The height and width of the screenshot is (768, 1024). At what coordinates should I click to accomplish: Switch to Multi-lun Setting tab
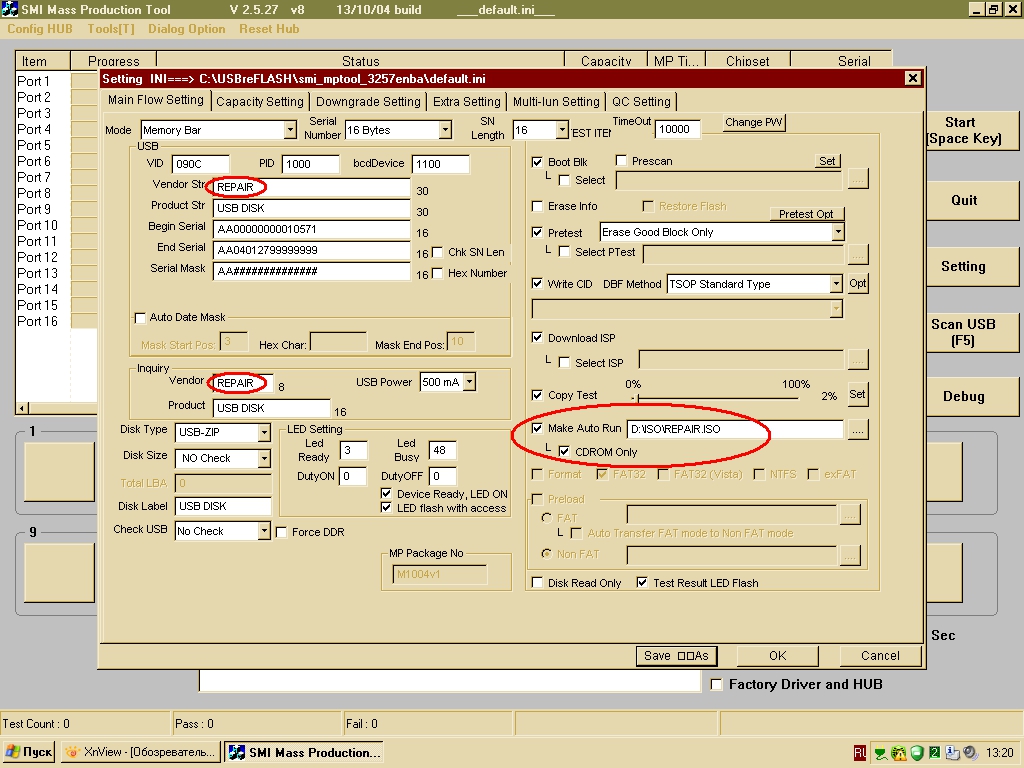(x=556, y=102)
